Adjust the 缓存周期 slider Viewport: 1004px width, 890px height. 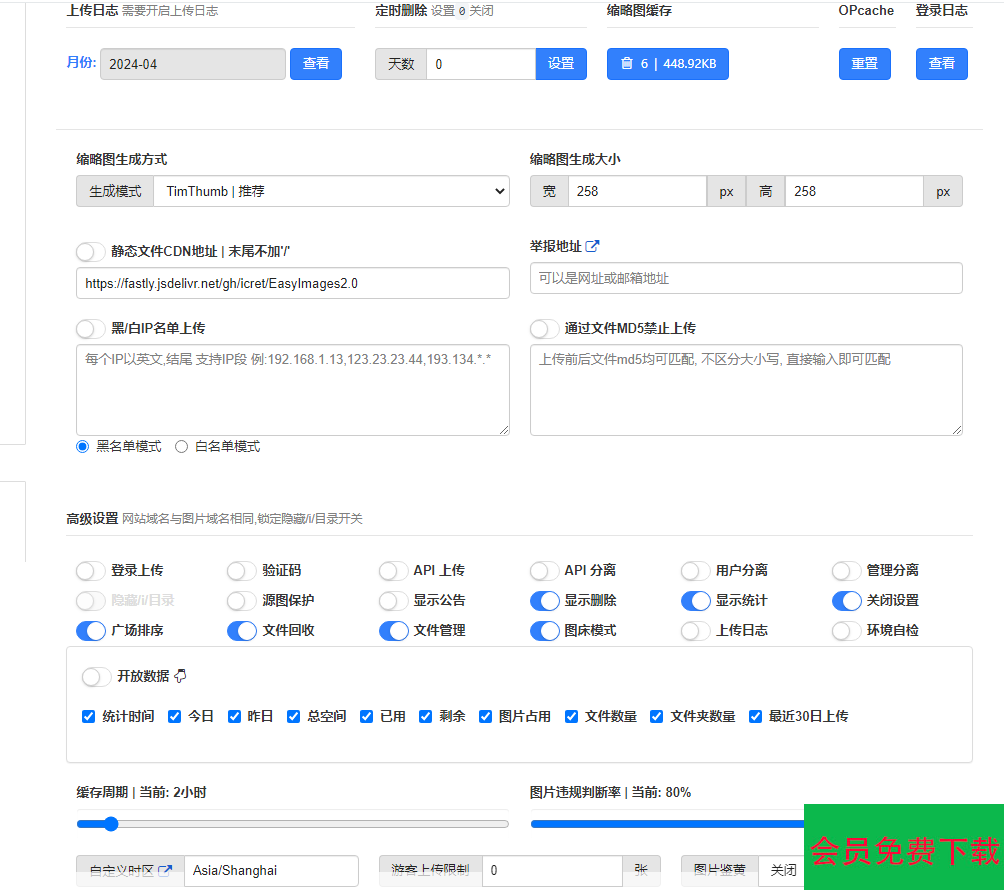tap(111, 824)
